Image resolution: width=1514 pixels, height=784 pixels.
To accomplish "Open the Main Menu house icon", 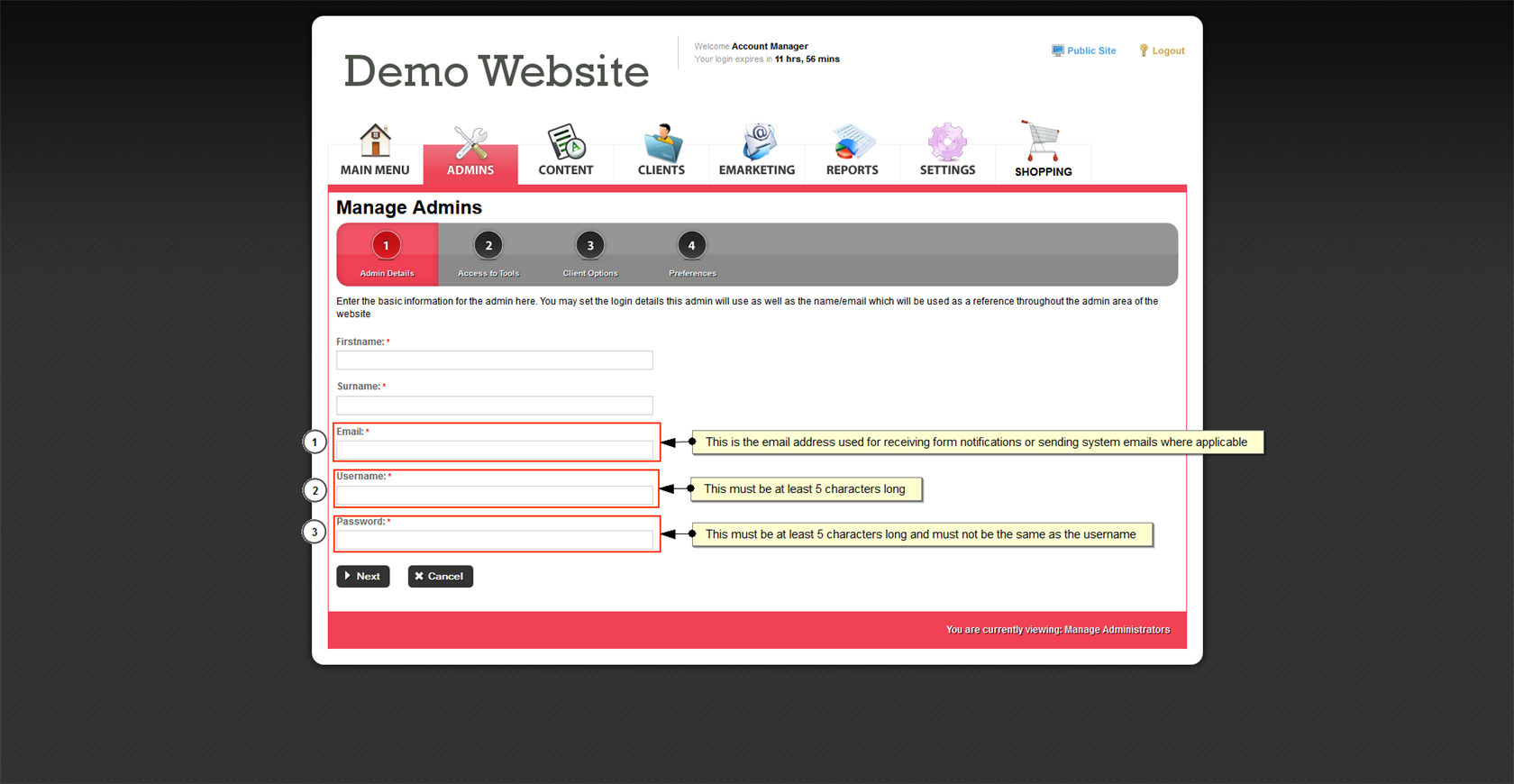I will (x=375, y=142).
